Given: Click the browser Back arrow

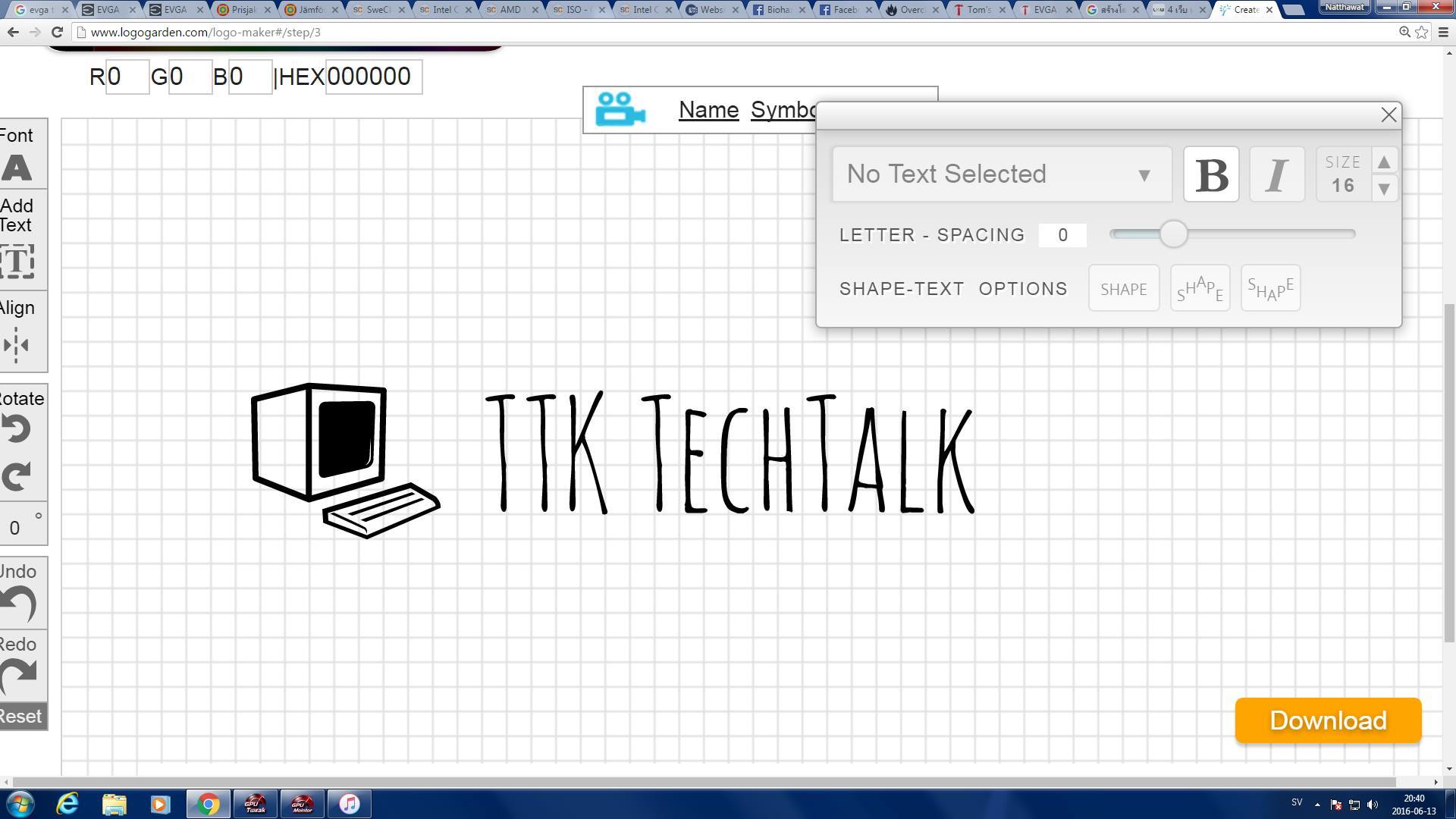Looking at the screenshot, I should 13,32.
